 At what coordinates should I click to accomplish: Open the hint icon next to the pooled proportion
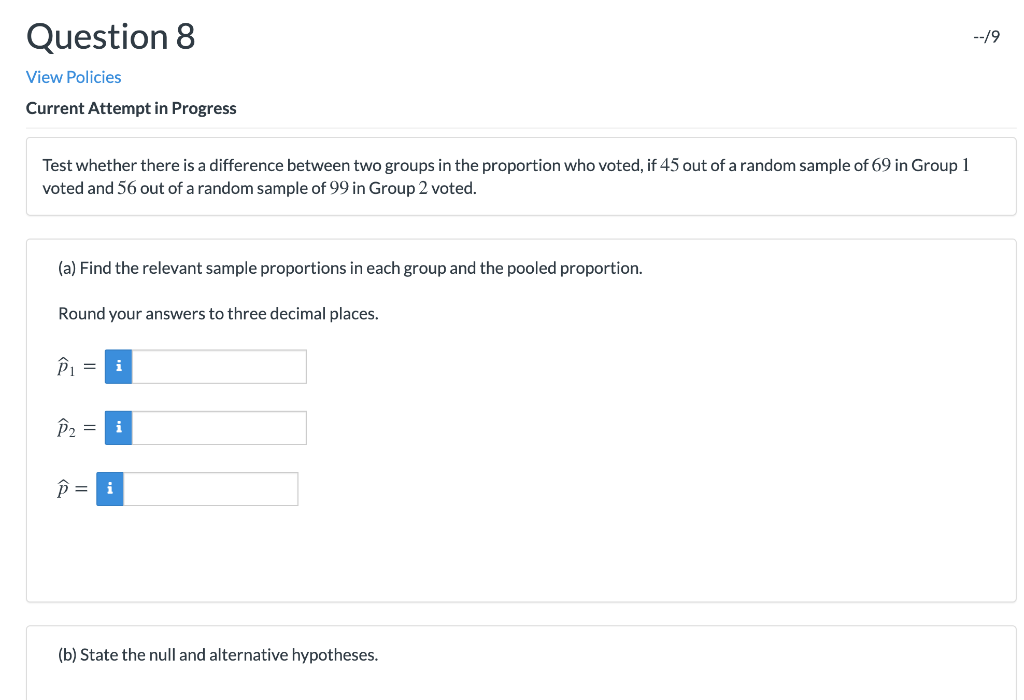coord(109,488)
